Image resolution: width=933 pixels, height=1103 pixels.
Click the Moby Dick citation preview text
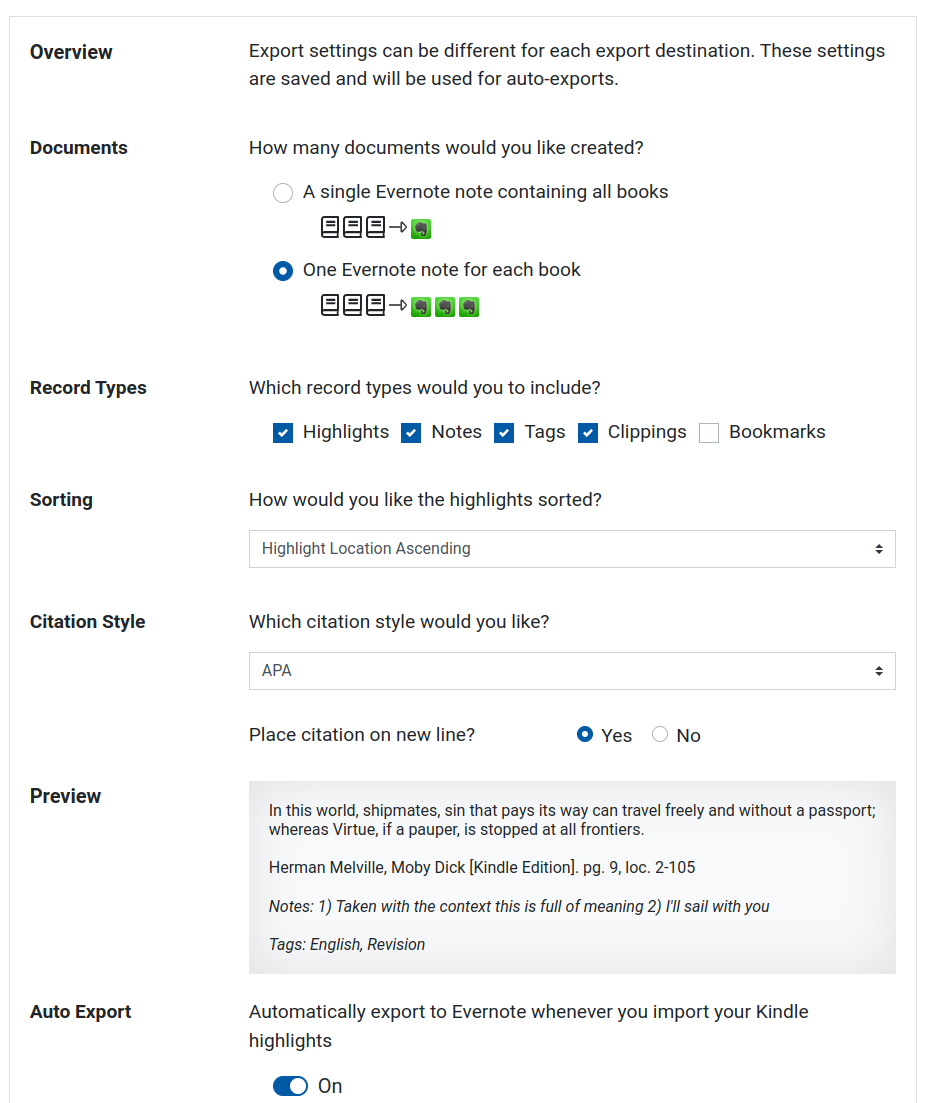tap(482, 867)
